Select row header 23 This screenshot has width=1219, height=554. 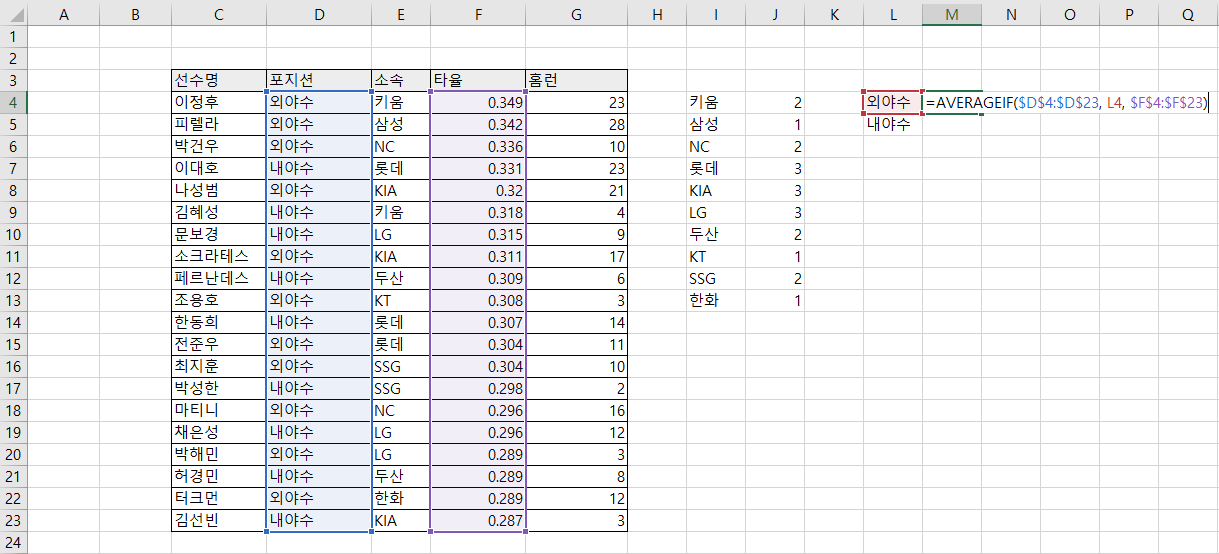pos(13,520)
